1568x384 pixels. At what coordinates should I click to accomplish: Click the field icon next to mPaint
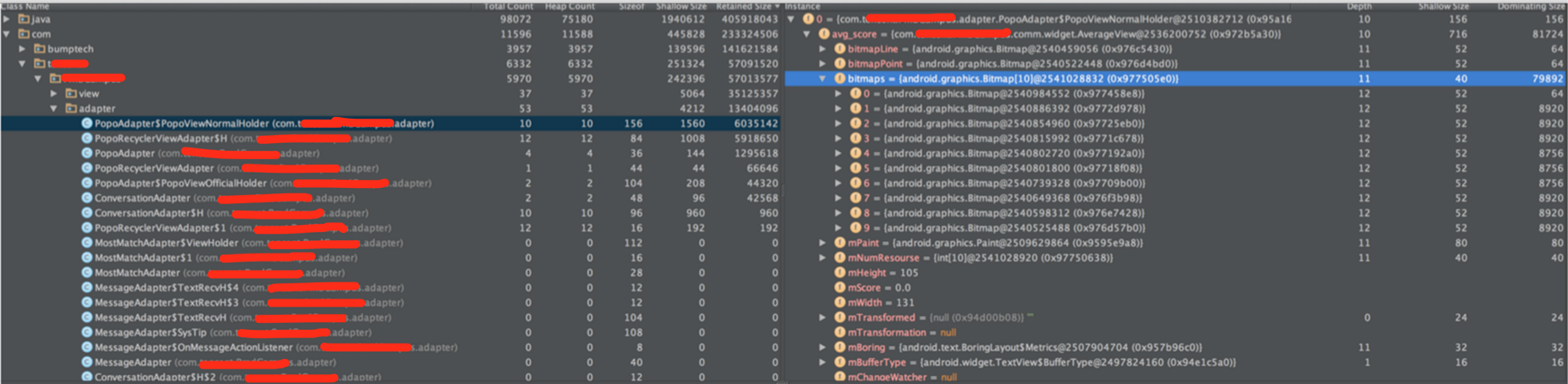[839, 243]
